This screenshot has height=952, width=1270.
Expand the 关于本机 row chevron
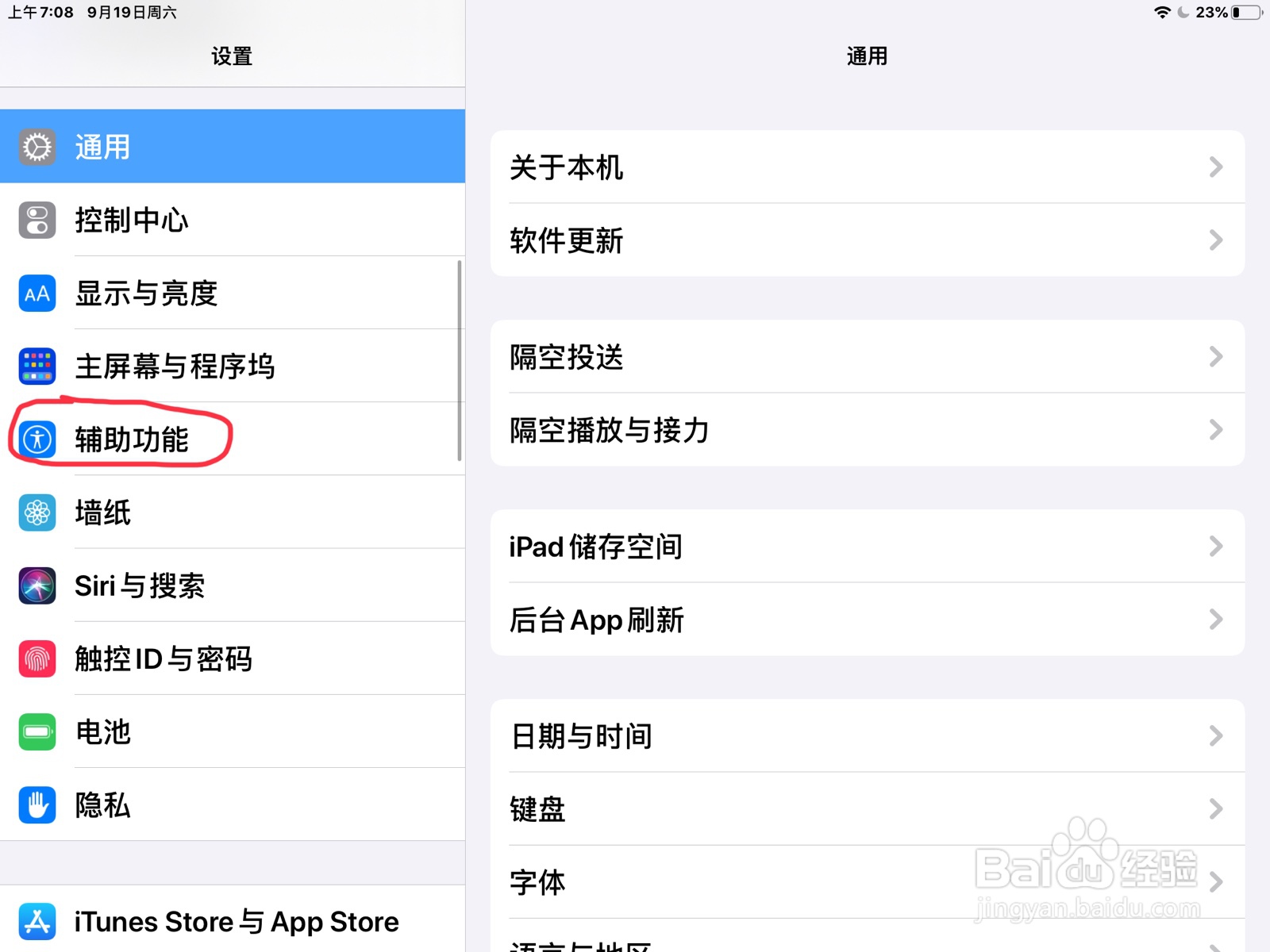pos(1216,167)
